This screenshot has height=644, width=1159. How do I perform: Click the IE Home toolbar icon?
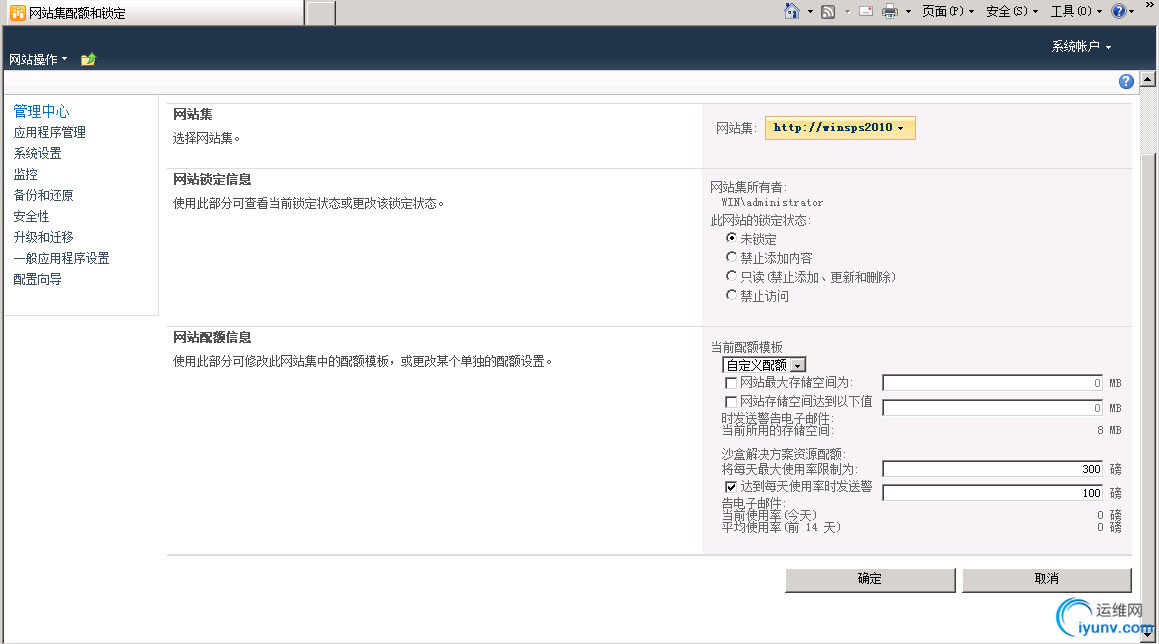pyautogui.click(x=792, y=11)
